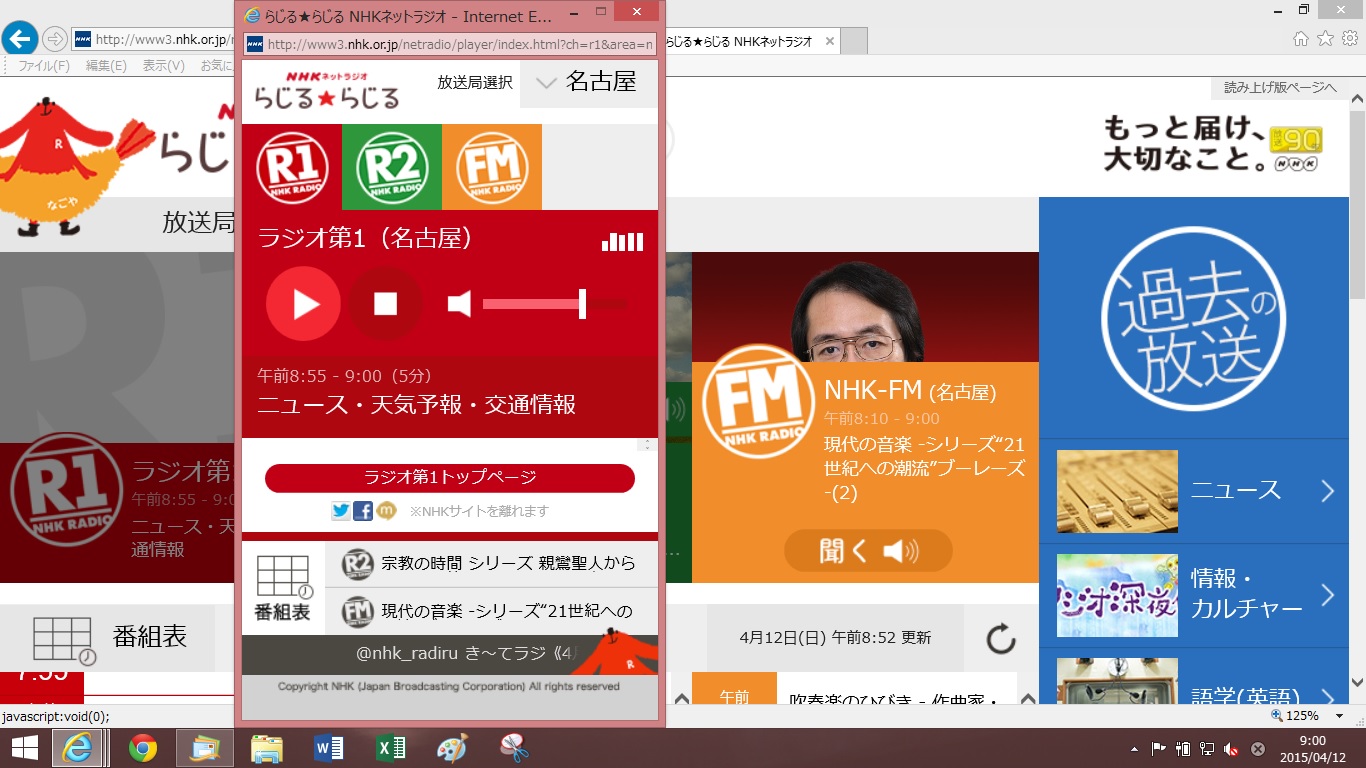Open Snipping Tool from taskbar
This screenshot has width=1366, height=768.
514,748
